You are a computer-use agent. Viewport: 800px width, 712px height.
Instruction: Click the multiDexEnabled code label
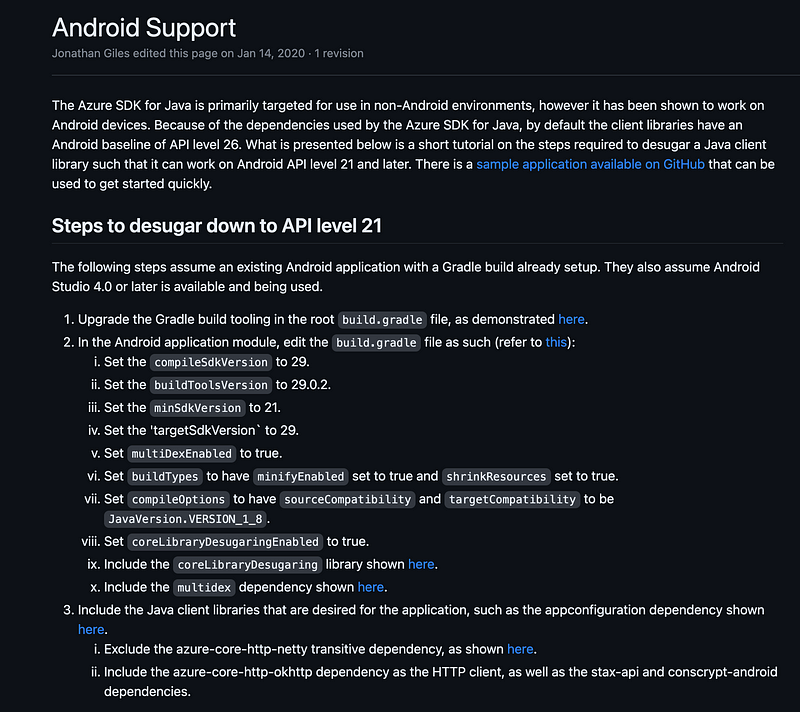pyautogui.click(x=182, y=453)
